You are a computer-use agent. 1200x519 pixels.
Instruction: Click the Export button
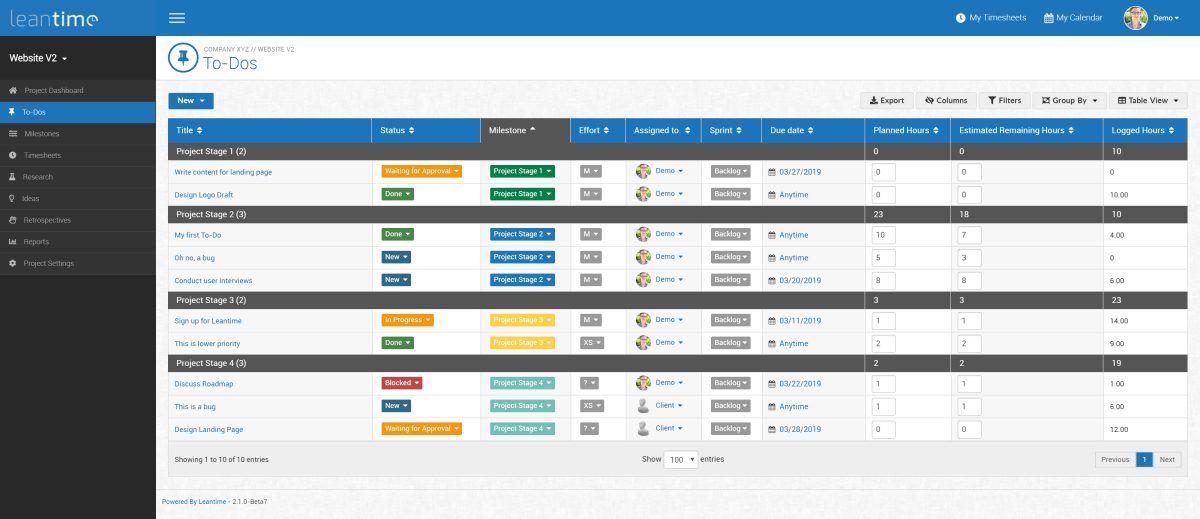coord(886,100)
